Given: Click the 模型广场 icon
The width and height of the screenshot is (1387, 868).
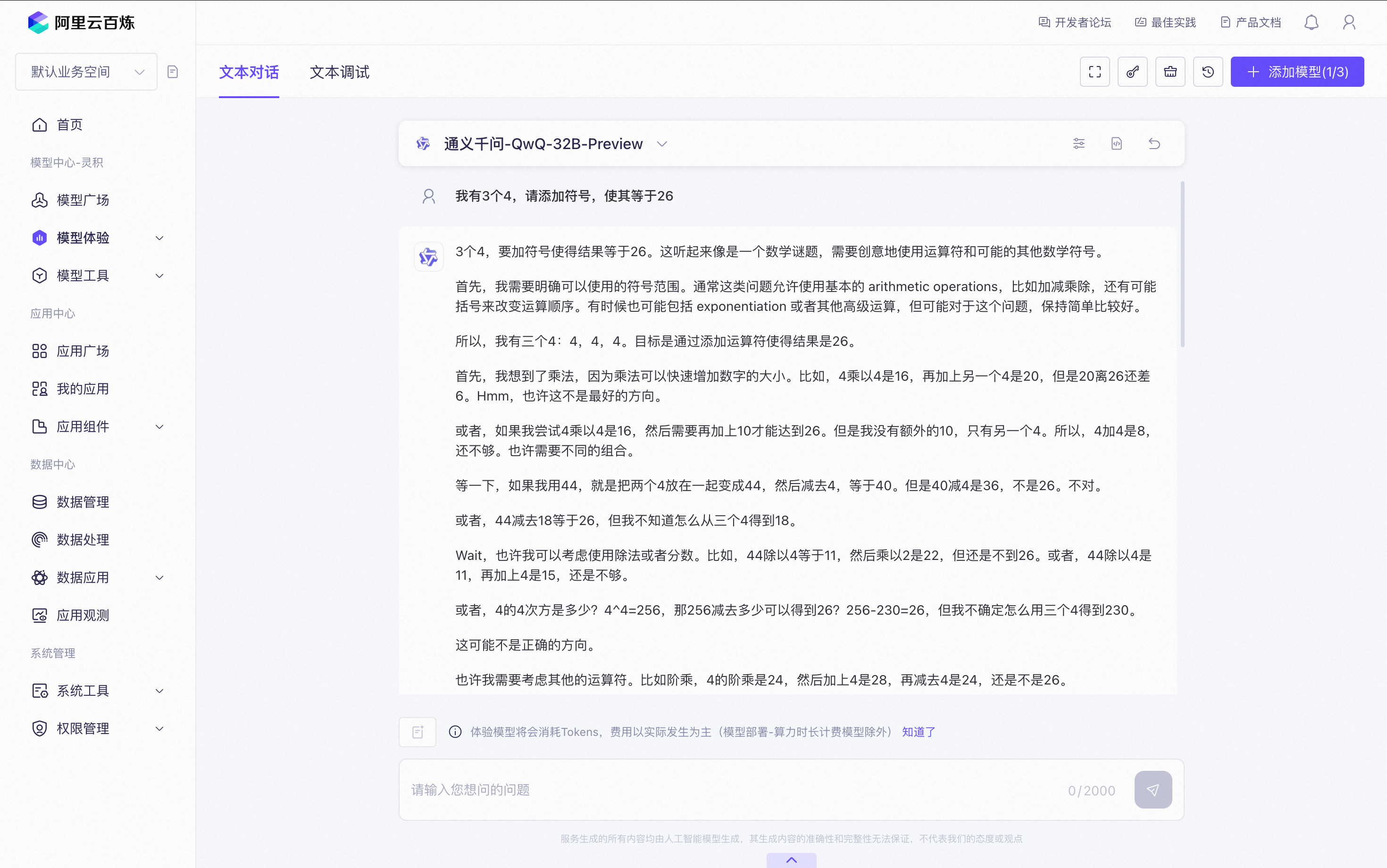Looking at the screenshot, I should coord(40,200).
